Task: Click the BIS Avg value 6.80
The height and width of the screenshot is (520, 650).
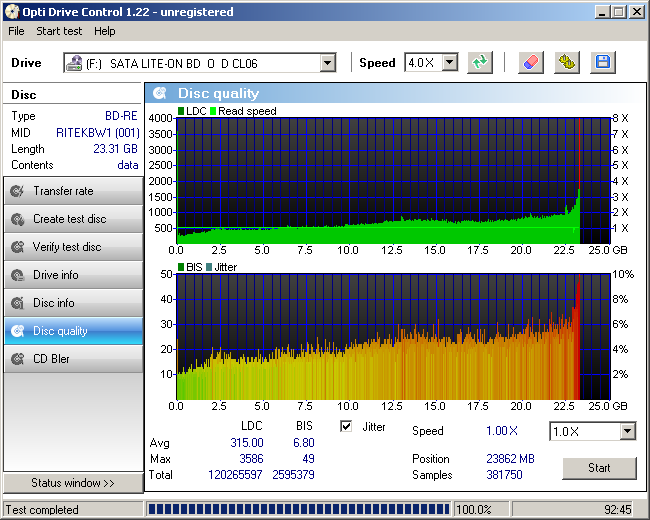Action: [304, 442]
